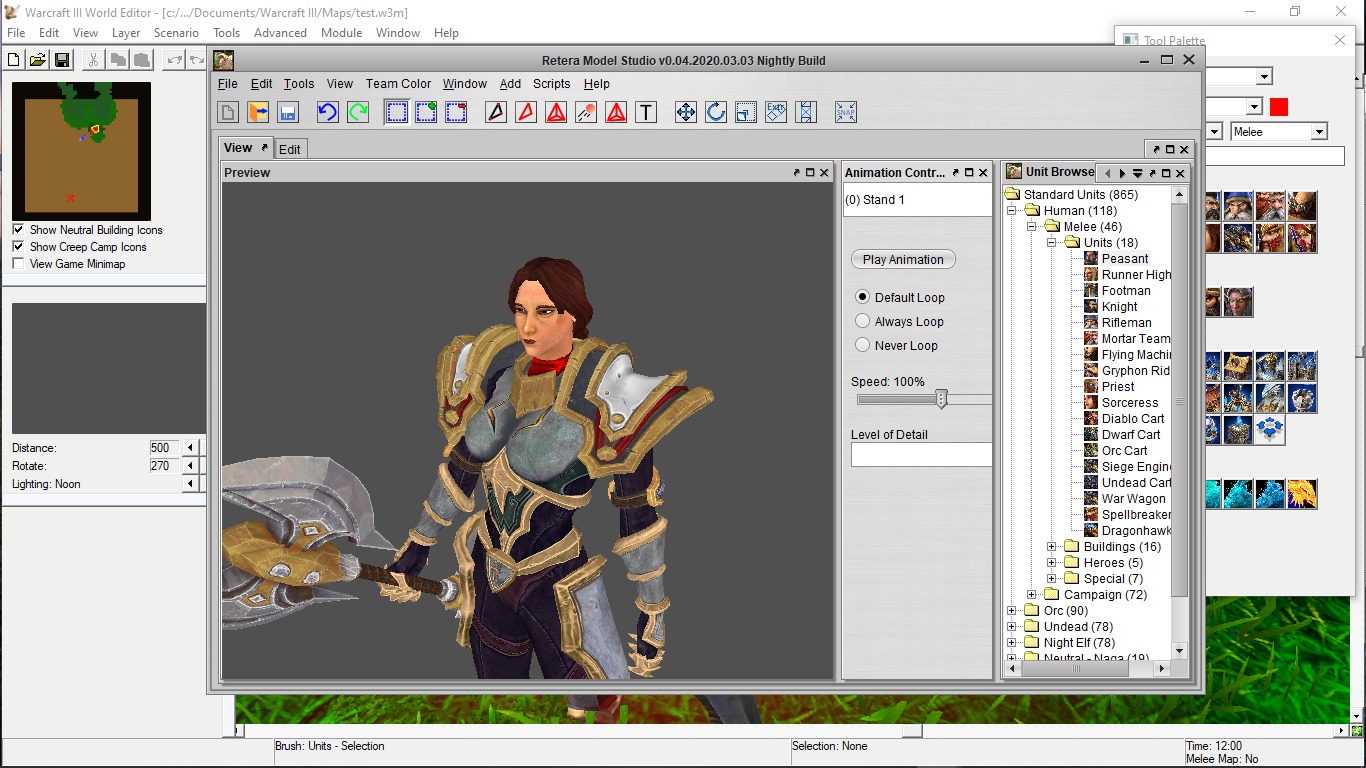Click World Editor New map icon
1366x768 pixels.
point(13,60)
